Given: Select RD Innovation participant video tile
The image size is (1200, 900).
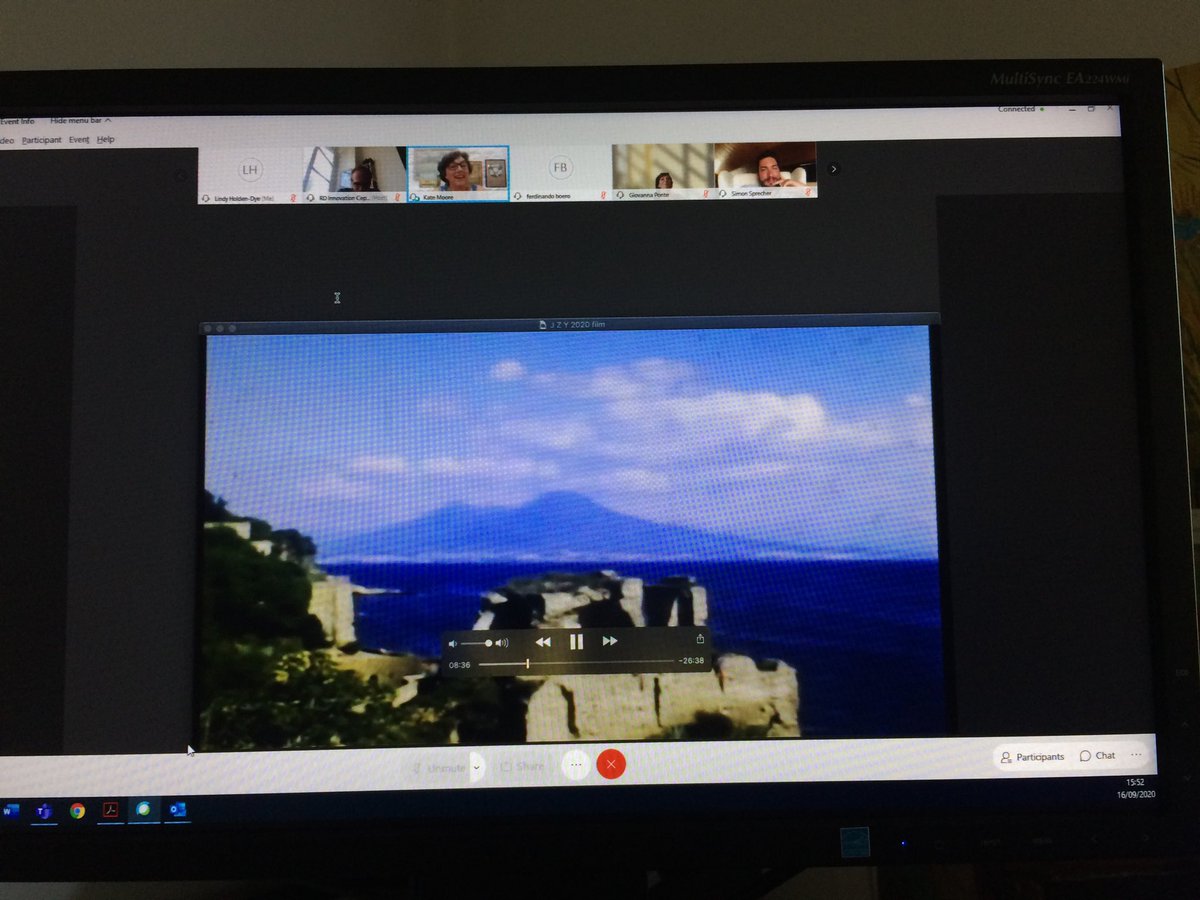Looking at the screenshot, I should 355,173.
